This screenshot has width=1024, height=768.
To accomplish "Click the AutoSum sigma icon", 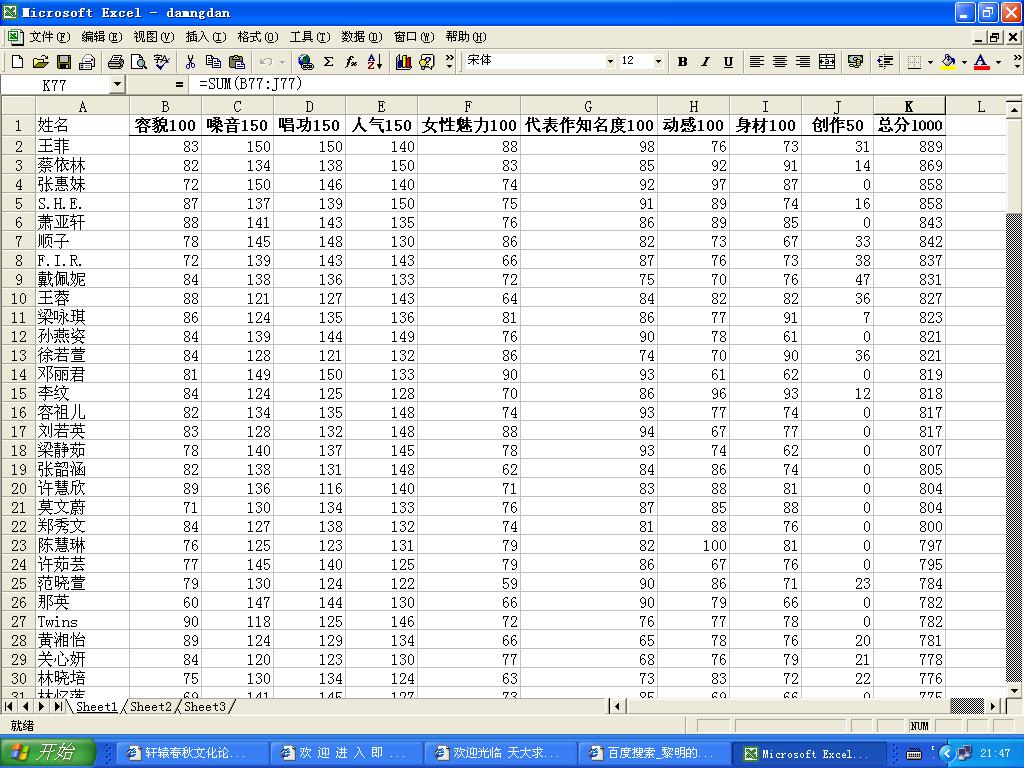I will point(328,62).
